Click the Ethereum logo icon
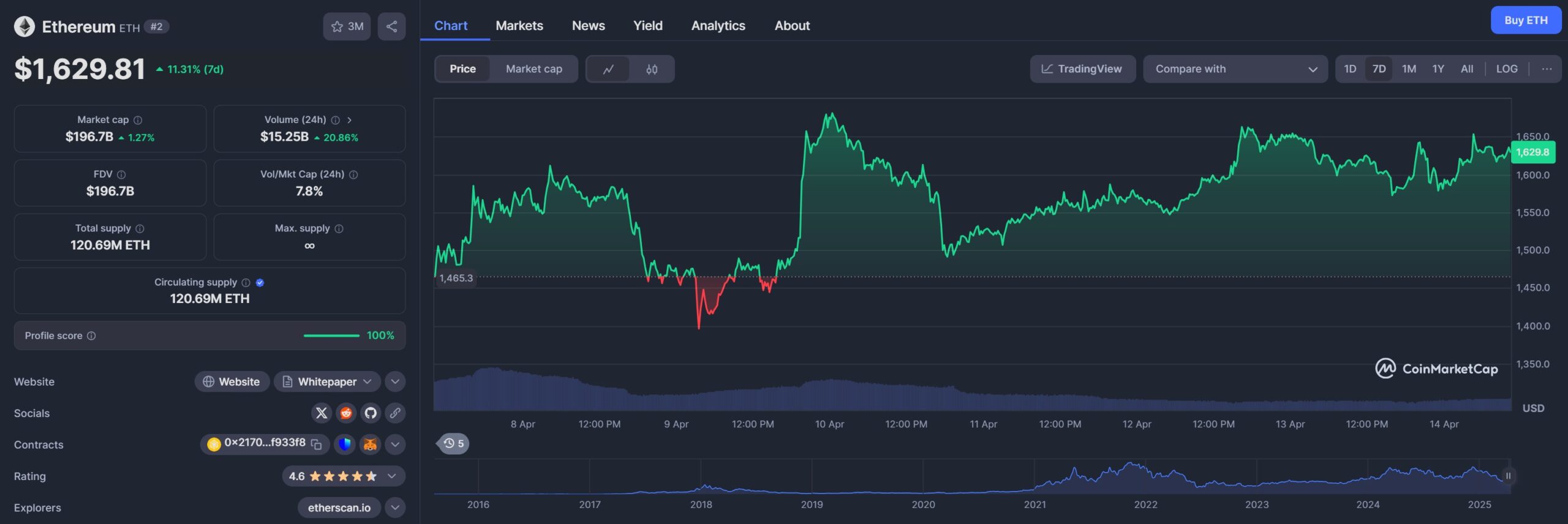 point(24,26)
